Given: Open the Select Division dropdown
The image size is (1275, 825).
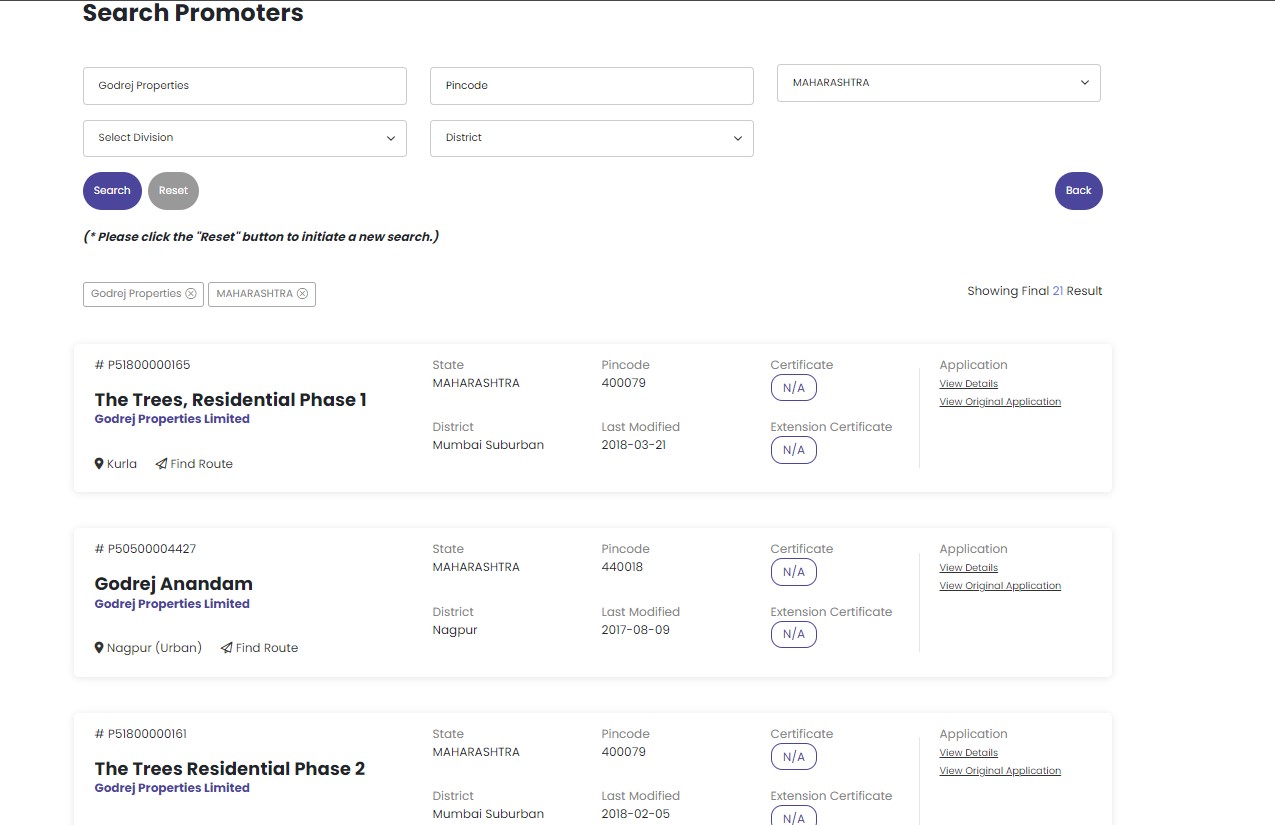Looking at the screenshot, I should [244, 138].
